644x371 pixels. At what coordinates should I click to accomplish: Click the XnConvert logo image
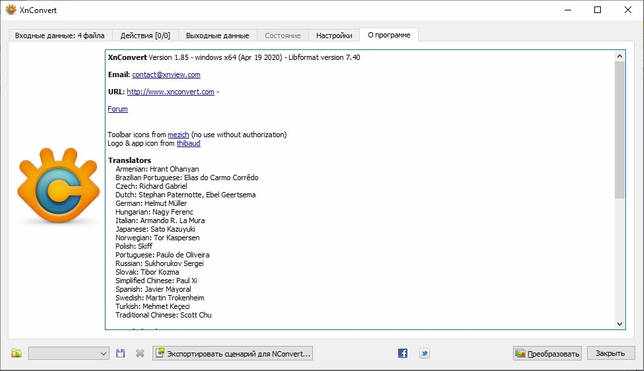58,186
